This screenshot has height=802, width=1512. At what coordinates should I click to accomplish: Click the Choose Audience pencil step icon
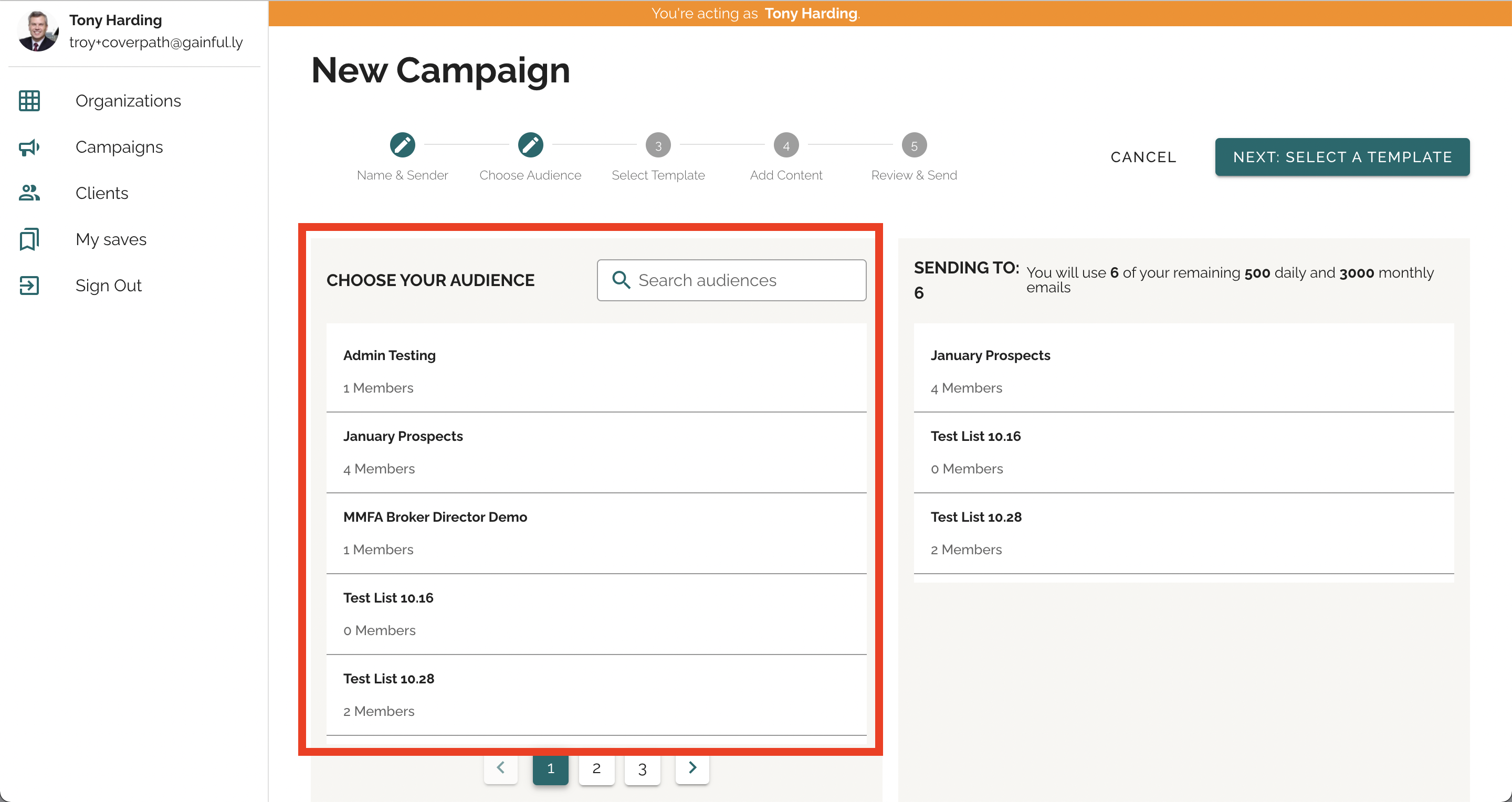pos(530,145)
